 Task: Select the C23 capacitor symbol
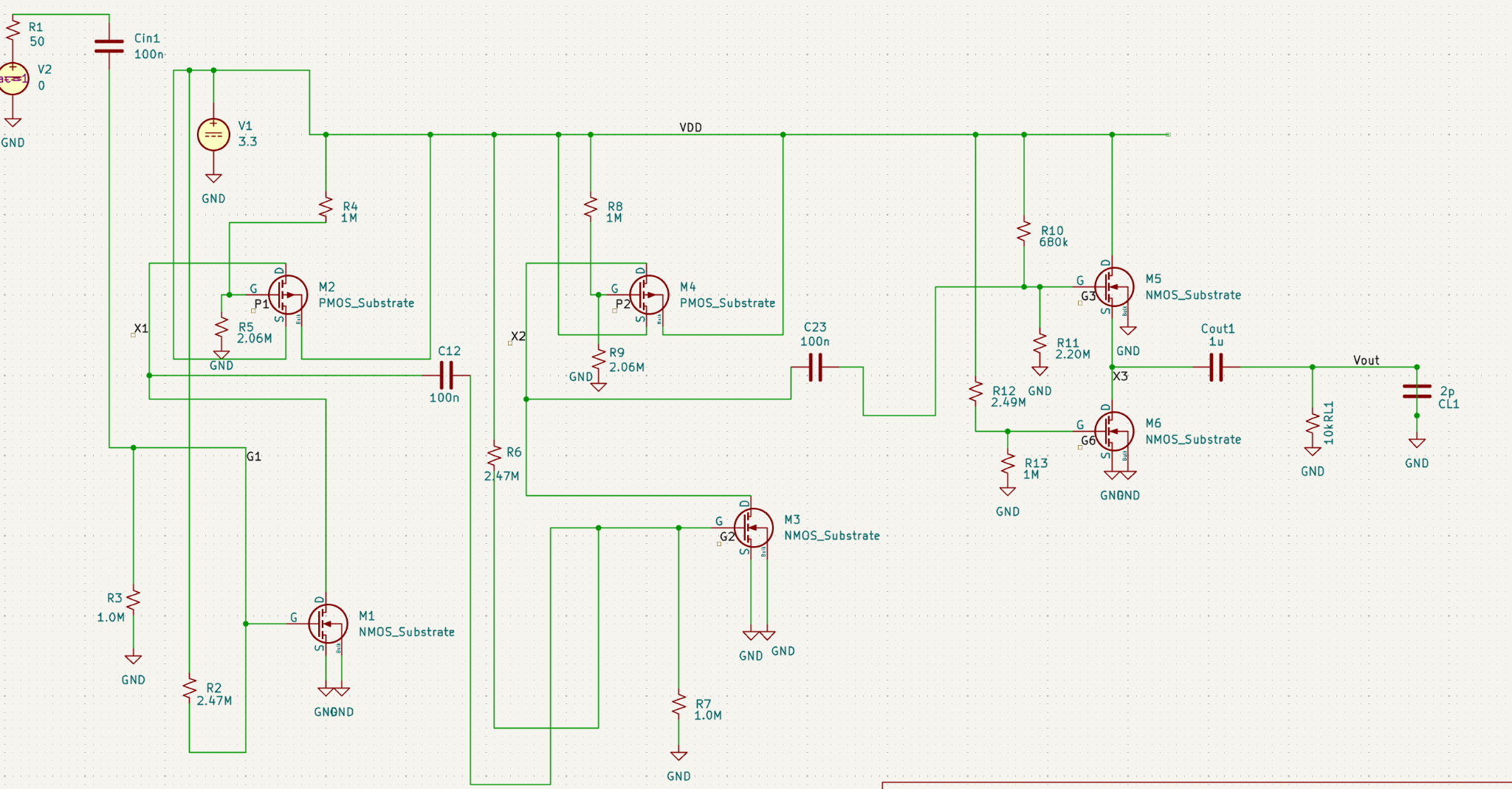click(x=815, y=367)
